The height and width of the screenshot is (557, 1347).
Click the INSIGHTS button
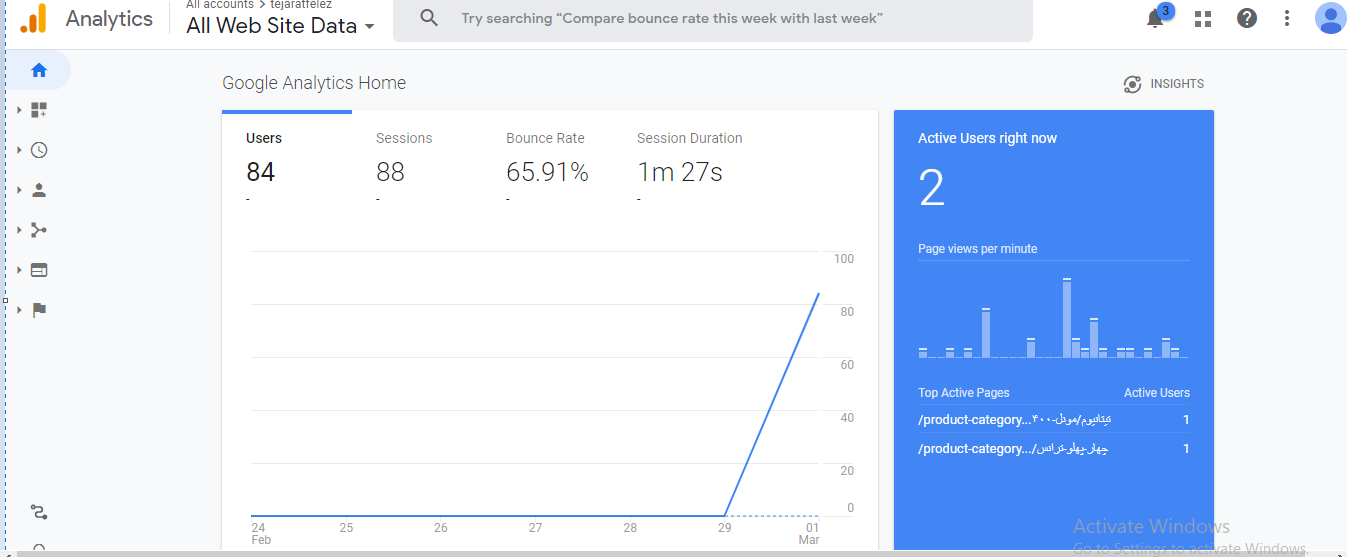coord(1163,84)
